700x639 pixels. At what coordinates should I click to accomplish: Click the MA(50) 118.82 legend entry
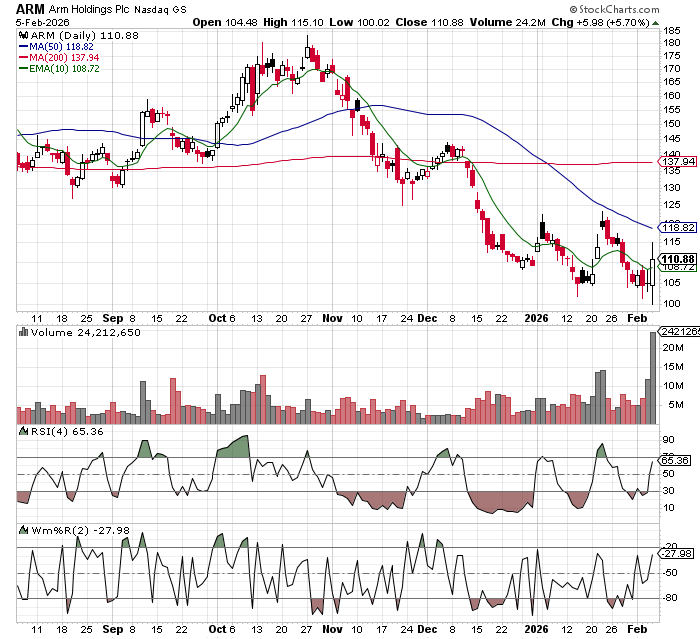pyautogui.click(x=56, y=46)
